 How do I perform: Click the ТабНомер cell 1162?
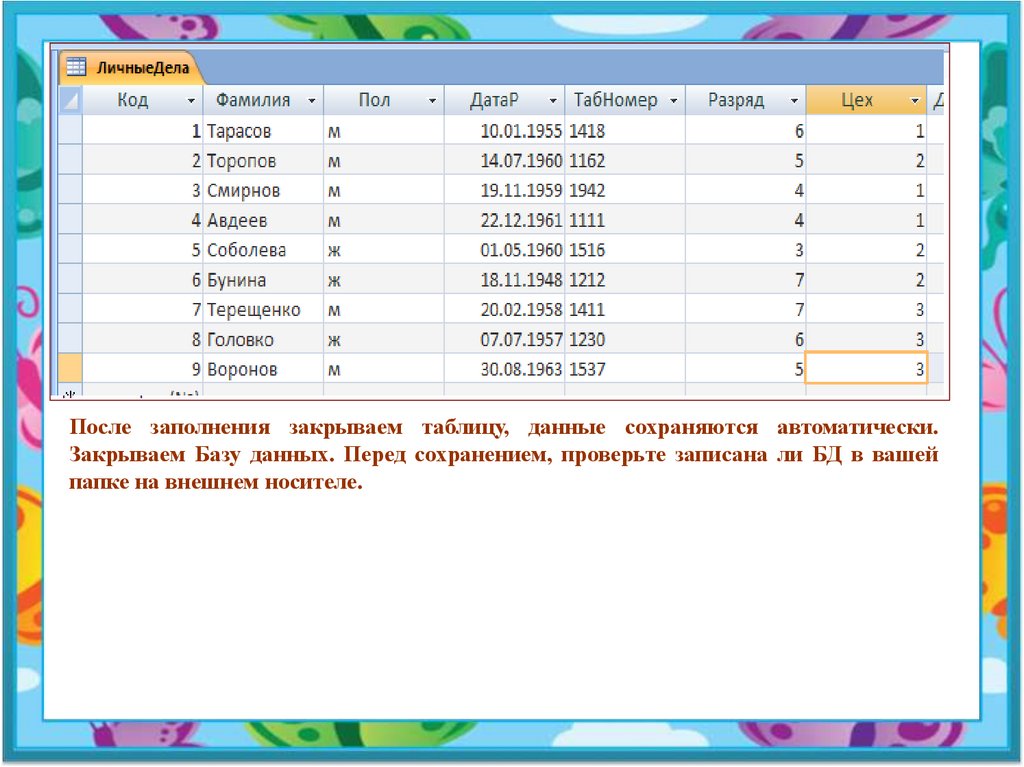point(625,161)
